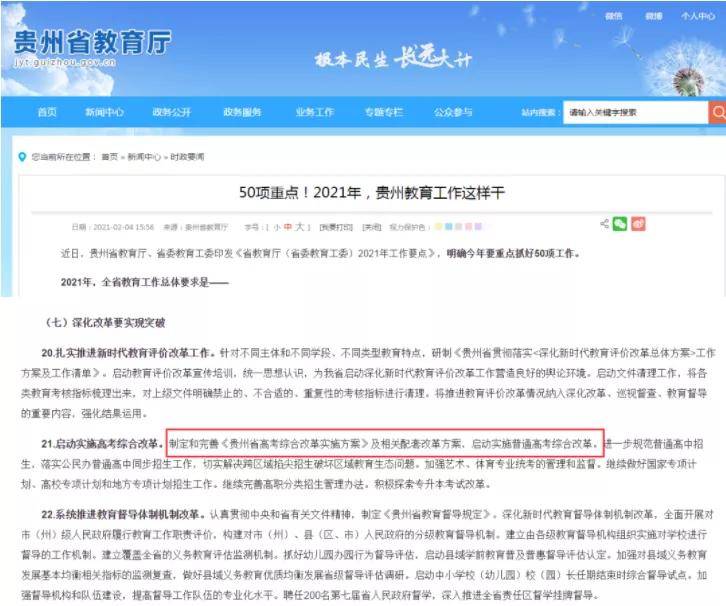This screenshot has width=726, height=606.
Task: Share article via green WeChat icon
Action: (620, 224)
